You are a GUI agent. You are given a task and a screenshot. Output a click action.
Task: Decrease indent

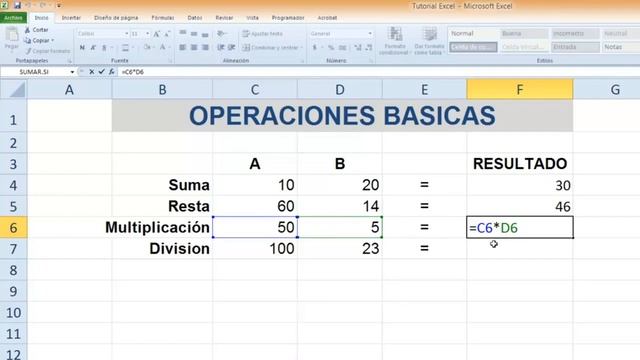[221, 48]
